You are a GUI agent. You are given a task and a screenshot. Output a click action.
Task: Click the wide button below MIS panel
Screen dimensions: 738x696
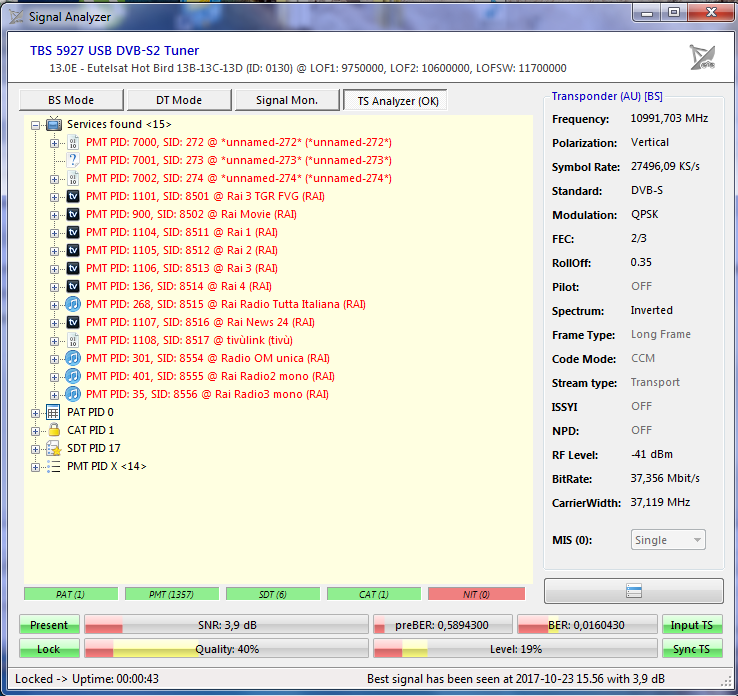pos(634,591)
